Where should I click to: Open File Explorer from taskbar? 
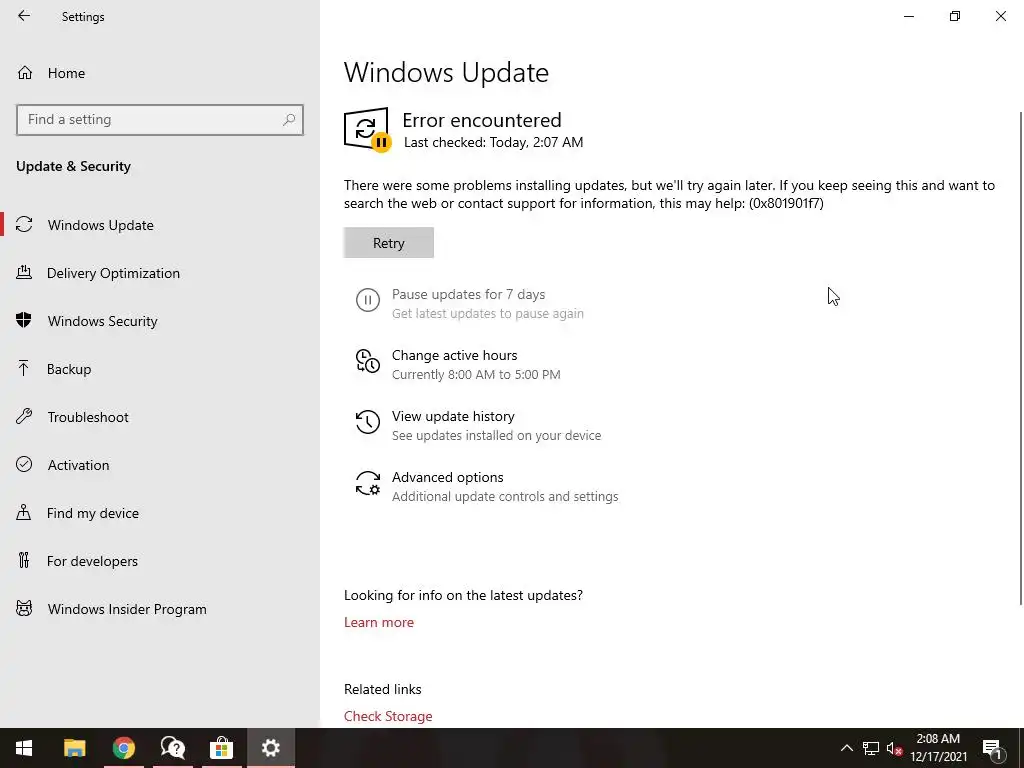click(x=74, y=748)
